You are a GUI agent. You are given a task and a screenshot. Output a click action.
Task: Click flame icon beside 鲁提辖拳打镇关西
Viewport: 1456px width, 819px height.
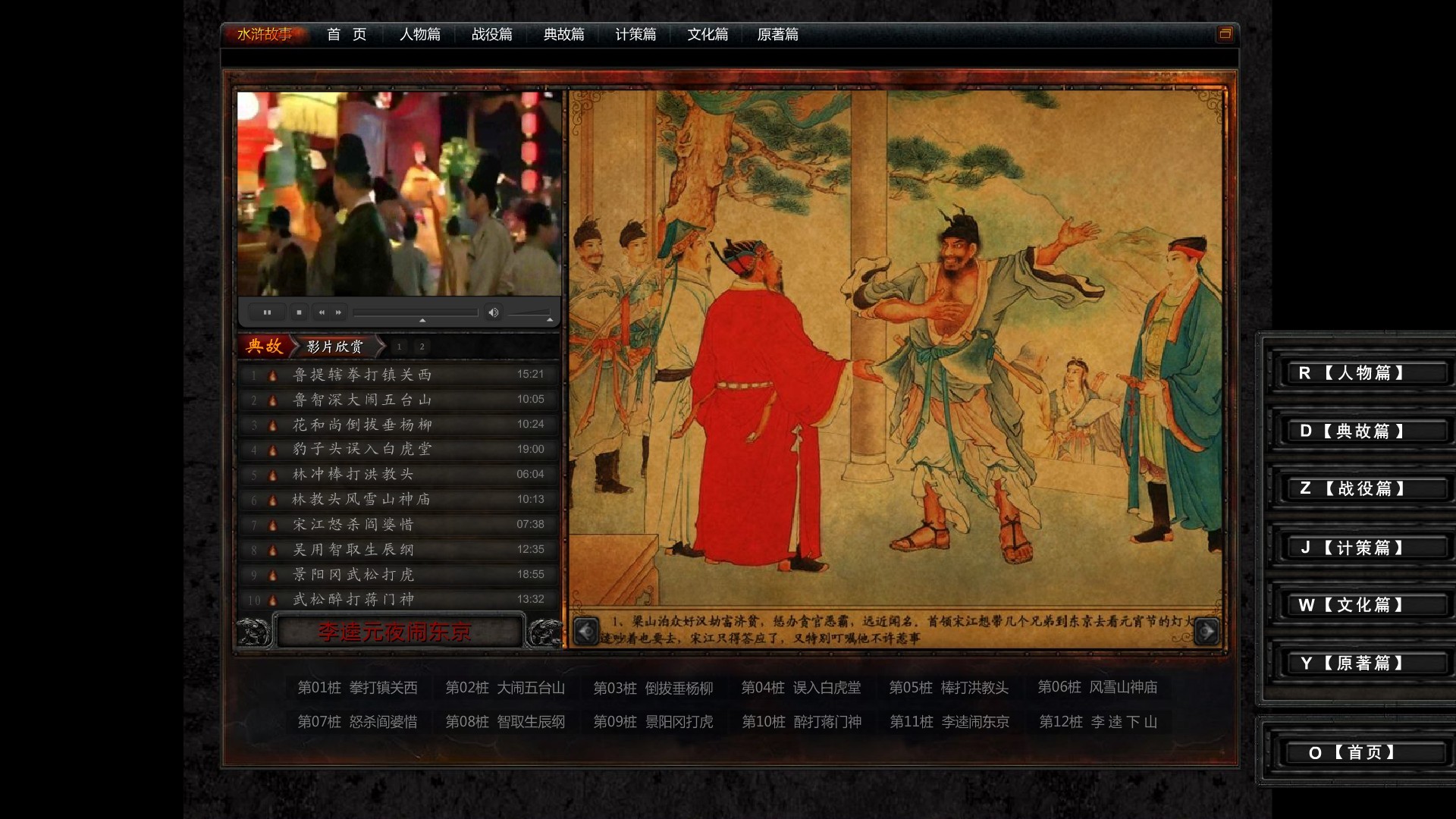point(273,375)
